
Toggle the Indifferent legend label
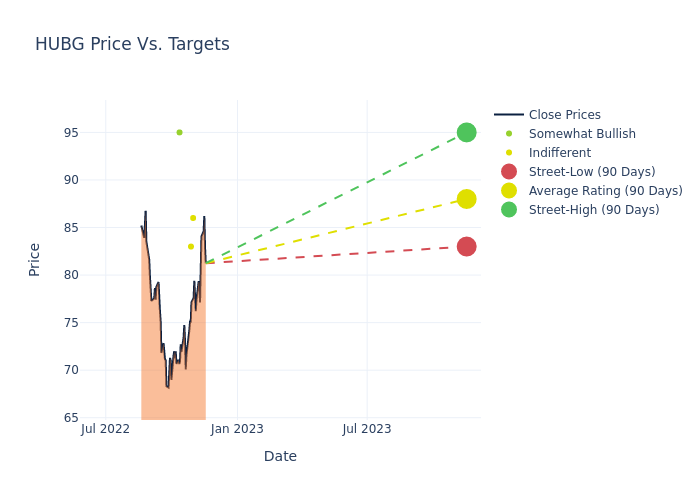coord(559,153)
